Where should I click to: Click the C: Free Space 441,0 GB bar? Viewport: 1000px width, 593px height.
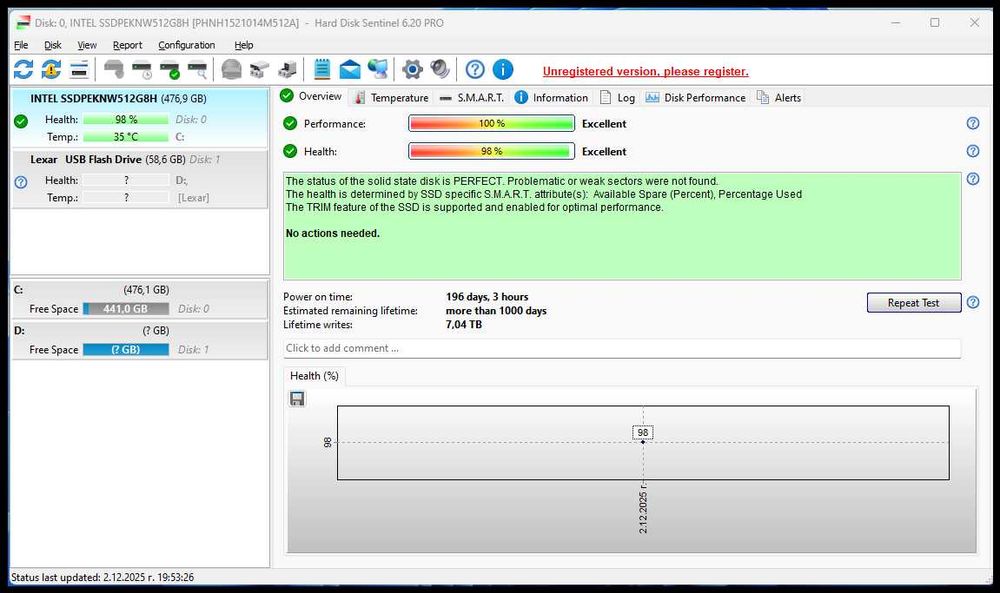point(126,309)
